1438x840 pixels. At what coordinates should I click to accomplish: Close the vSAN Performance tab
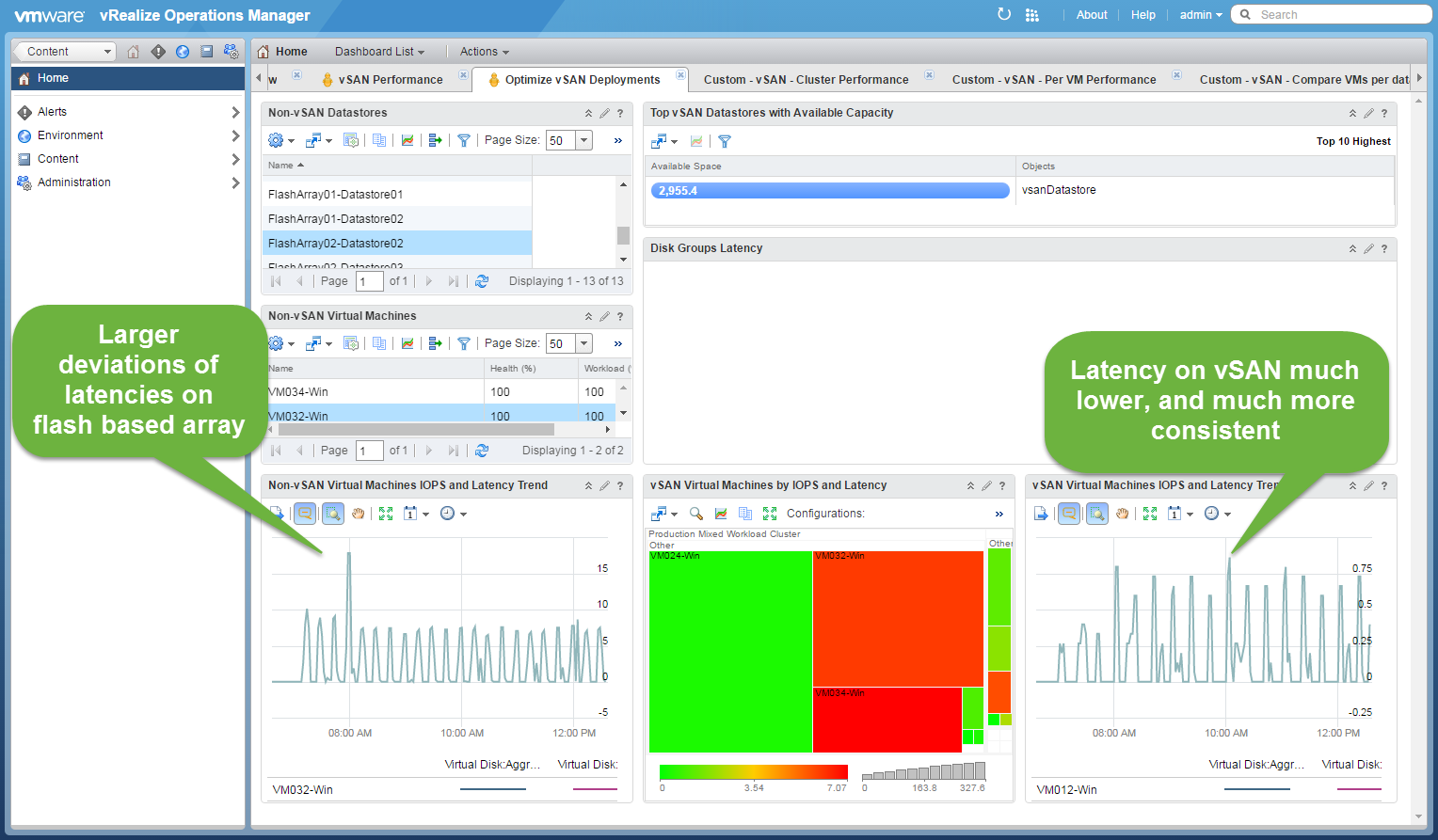coord(463,74)
